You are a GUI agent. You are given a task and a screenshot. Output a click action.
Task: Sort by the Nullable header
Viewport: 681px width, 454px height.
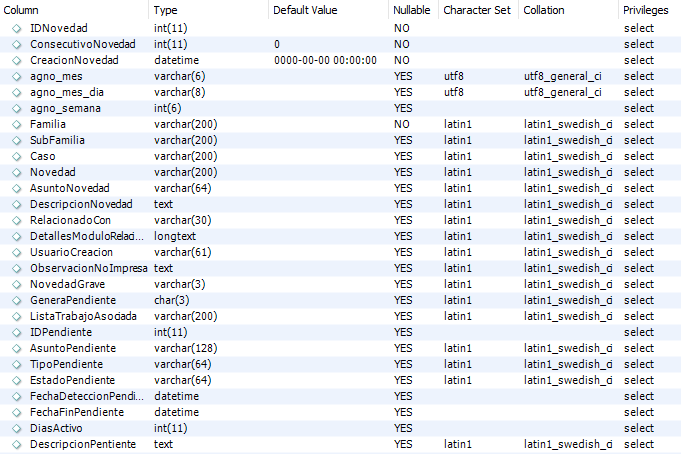click(413, 10)
